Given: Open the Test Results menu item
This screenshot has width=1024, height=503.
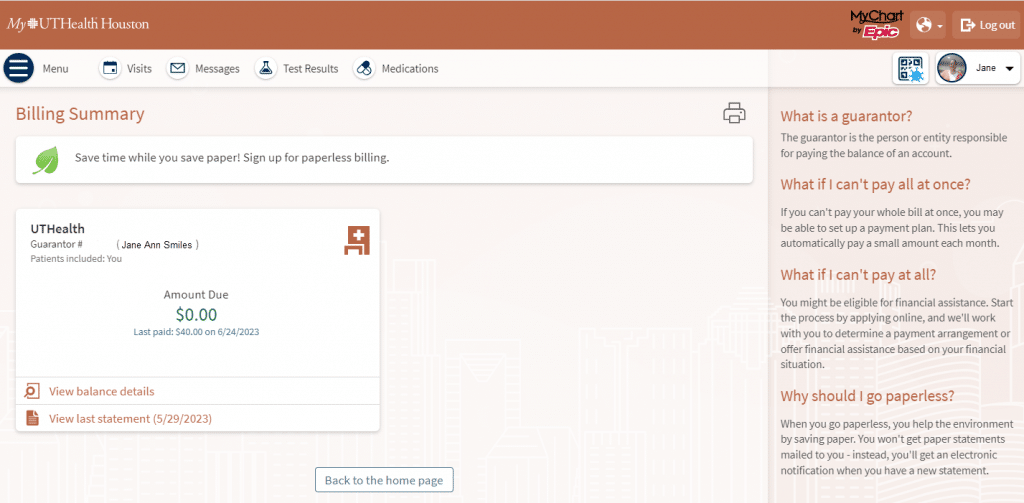Looking at the screenshot, I should pyautogui.click(x=310, y=69).
